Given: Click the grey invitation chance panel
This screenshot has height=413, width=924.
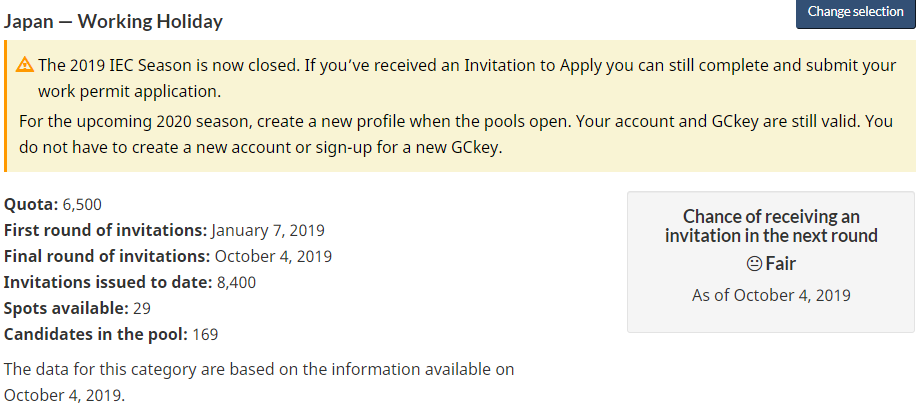Looking at the screenshot, I should tap(771, 262).
